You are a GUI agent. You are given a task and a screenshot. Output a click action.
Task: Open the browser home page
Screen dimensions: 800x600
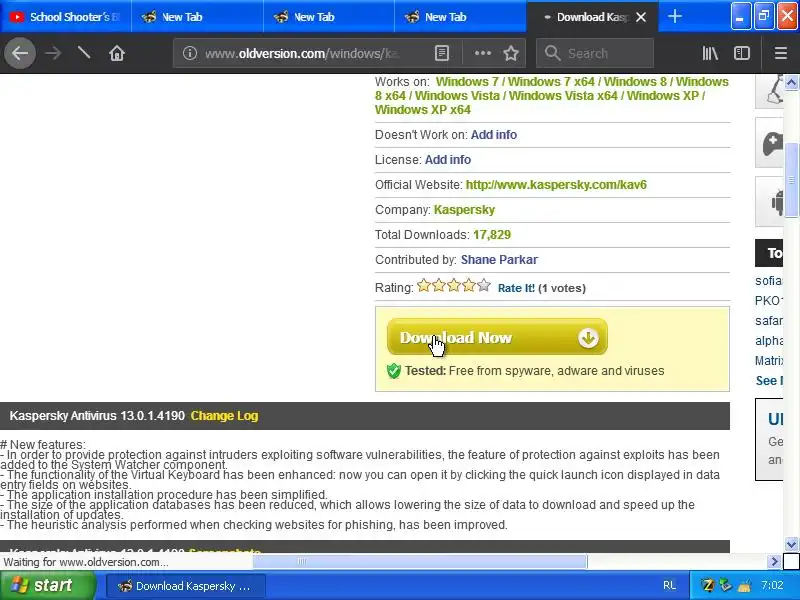[117, 53]
